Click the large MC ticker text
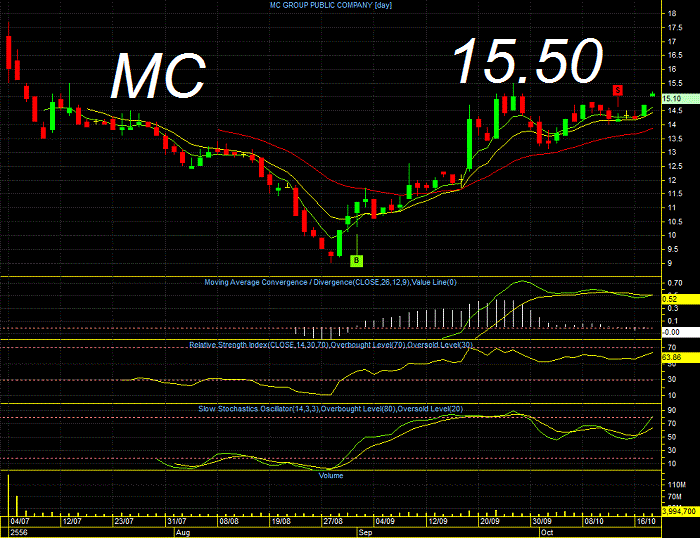Viewport: 700px width, 538px height. [158, 76]
